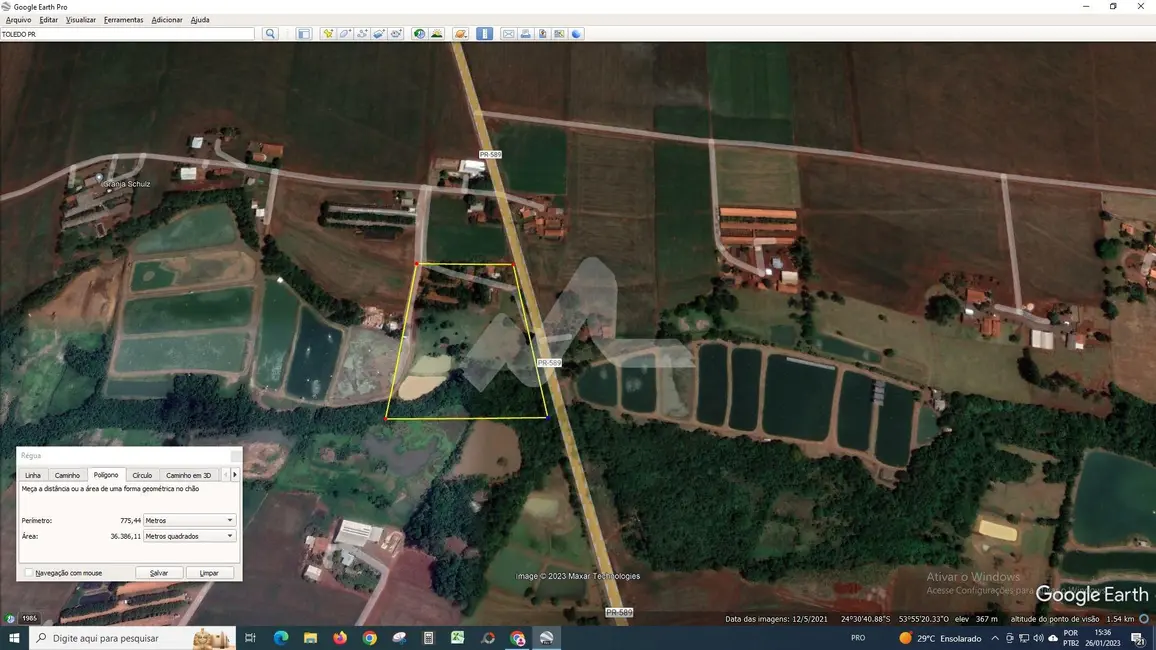Click the upper PR-589 road label

pyautogui.click(x=490, y=155)
